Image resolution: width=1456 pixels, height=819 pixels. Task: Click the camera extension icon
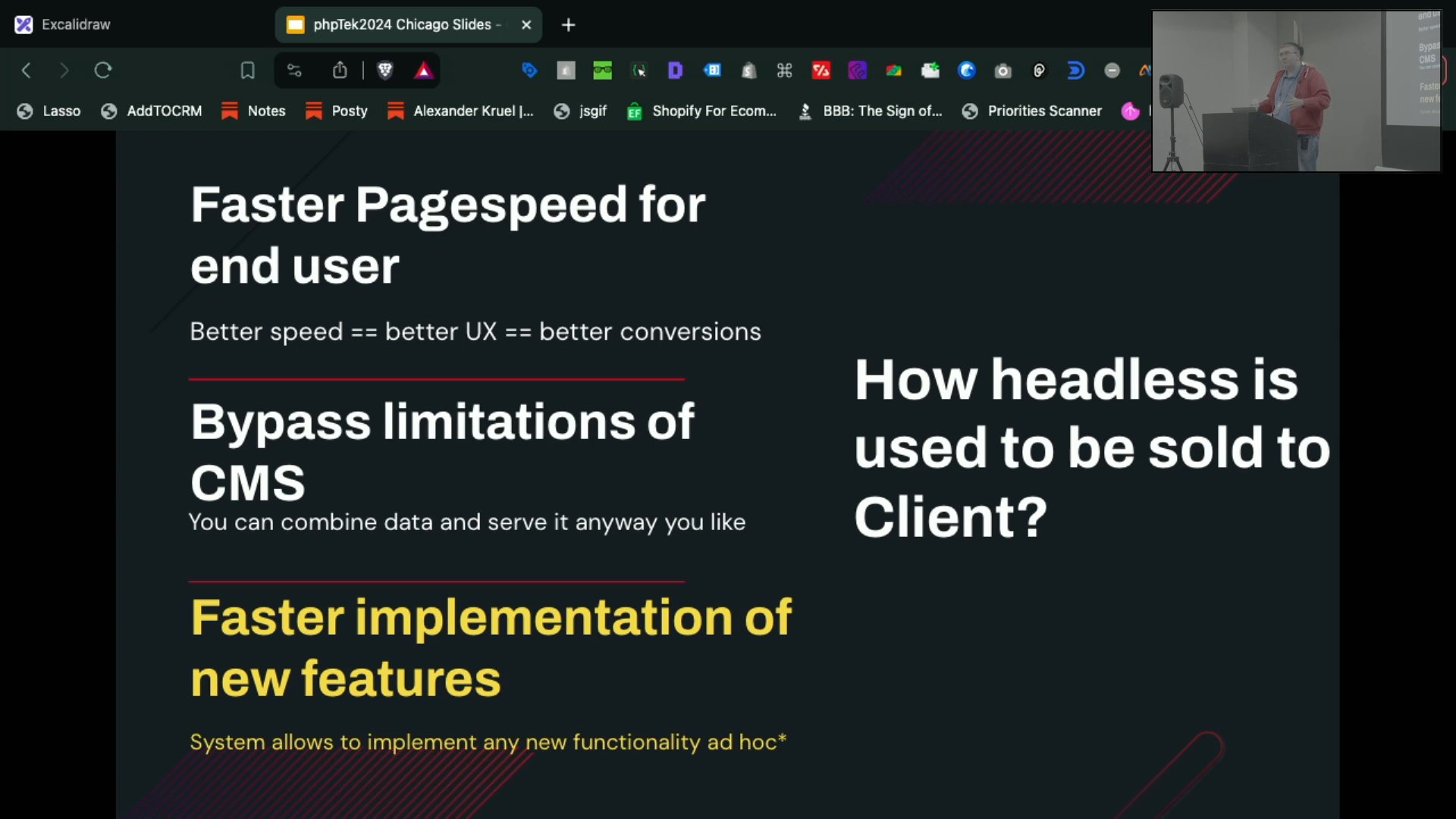(1003, 71)
